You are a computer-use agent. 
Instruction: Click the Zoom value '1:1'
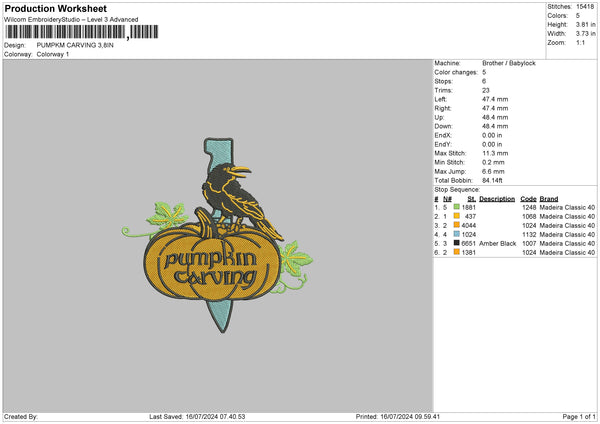pyautogui.click(x=580, y=43)
